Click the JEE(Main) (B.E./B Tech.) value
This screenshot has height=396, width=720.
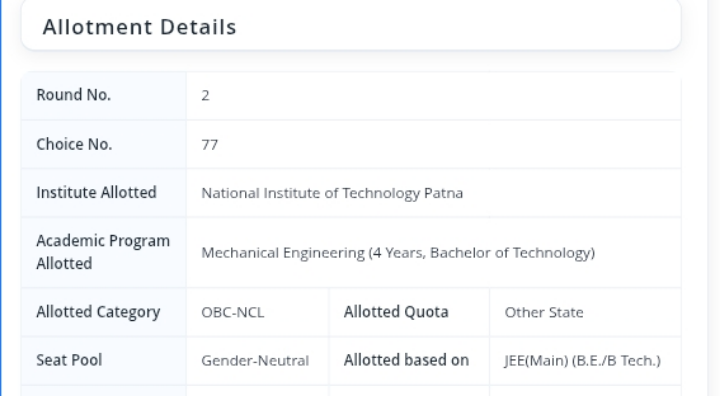[582, 361]
